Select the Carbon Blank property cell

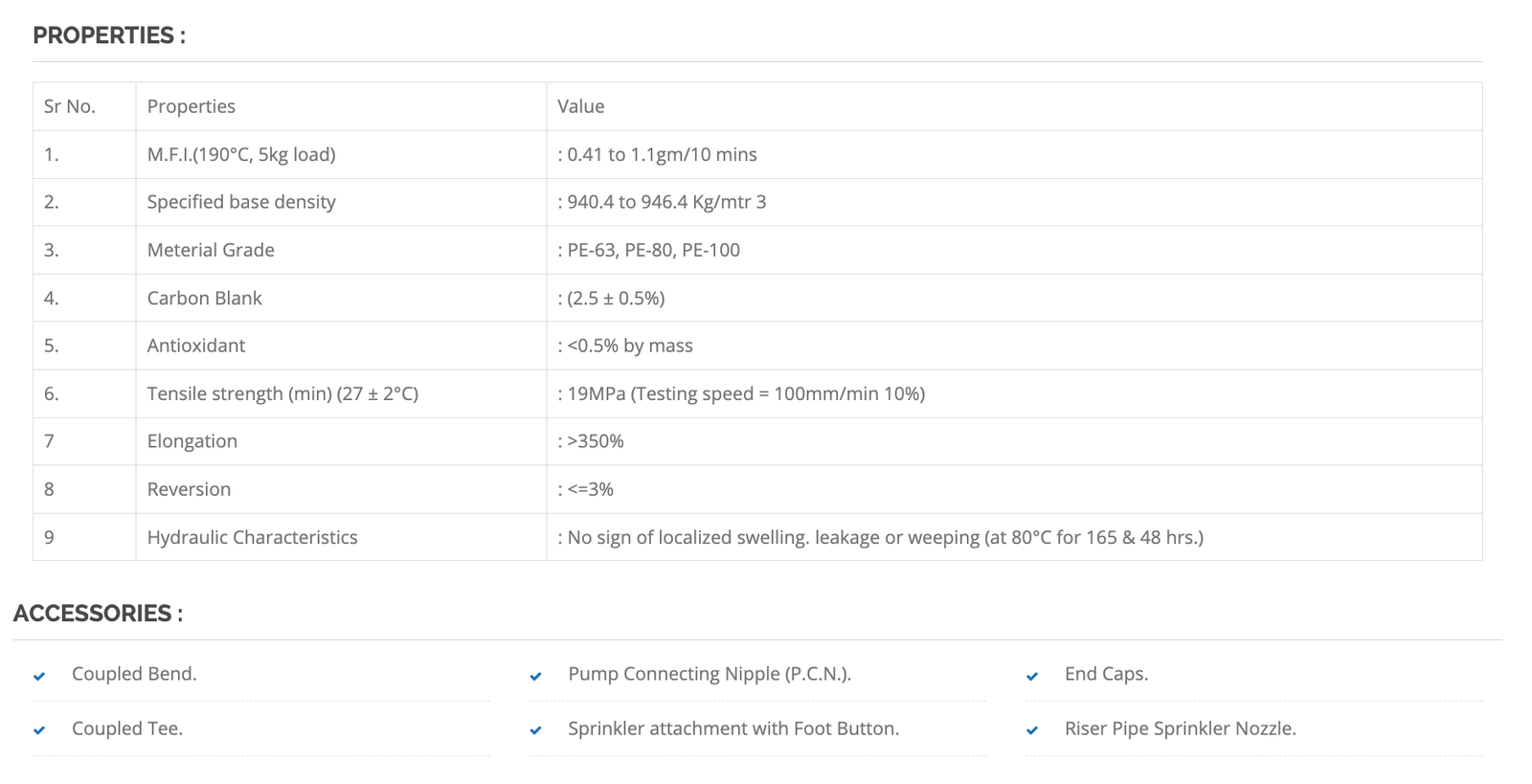[x=205, y=298]
